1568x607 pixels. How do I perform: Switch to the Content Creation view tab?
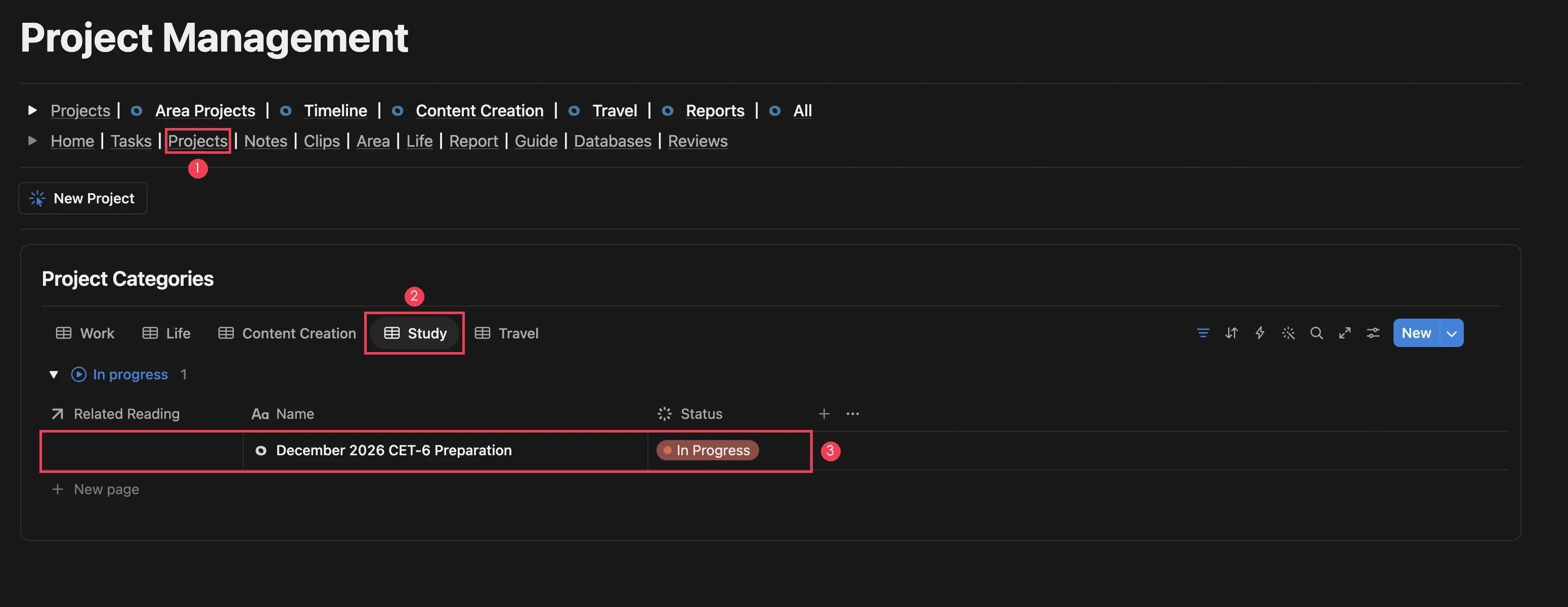287,333
